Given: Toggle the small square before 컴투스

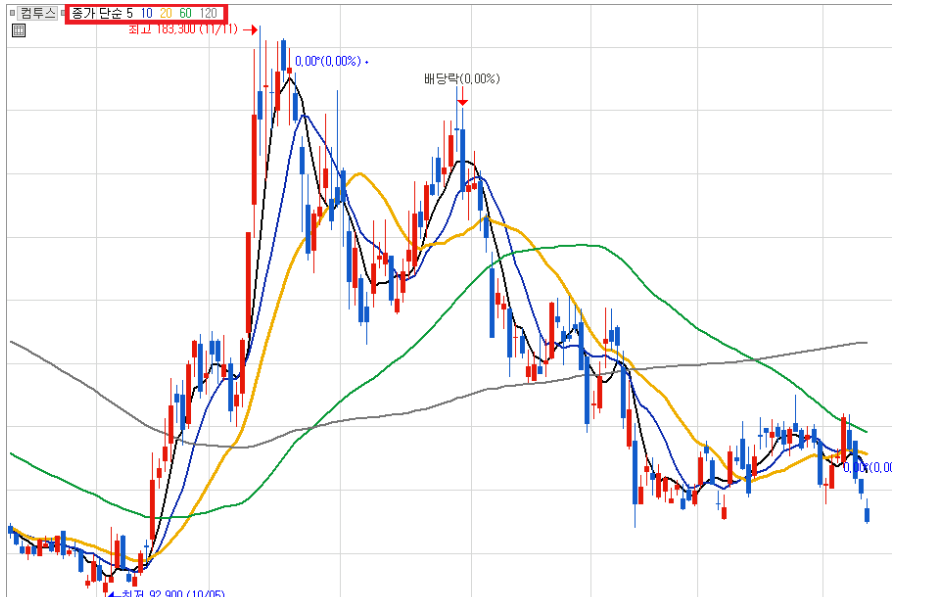Looking at the screenshot, I should [12, 13].
